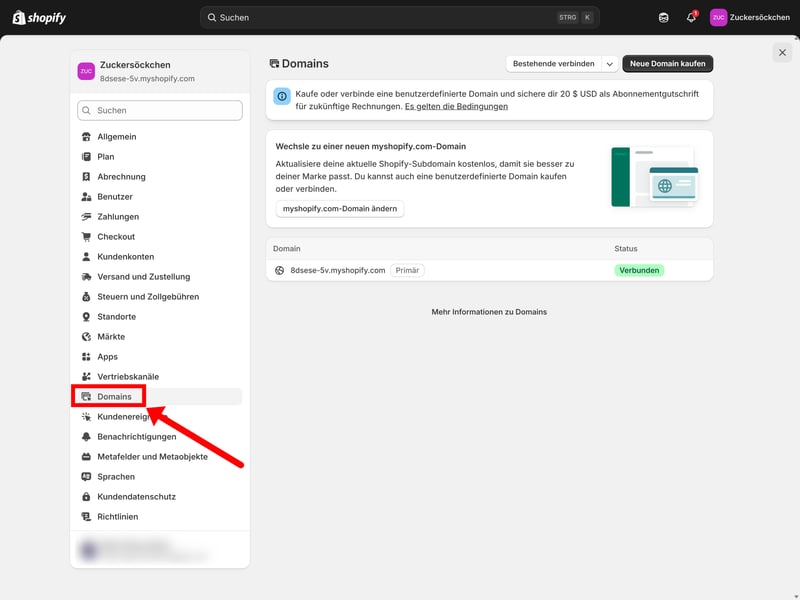Click the Zahlungen payment icon
Viewport: 800px width, 600px height.
86,216
